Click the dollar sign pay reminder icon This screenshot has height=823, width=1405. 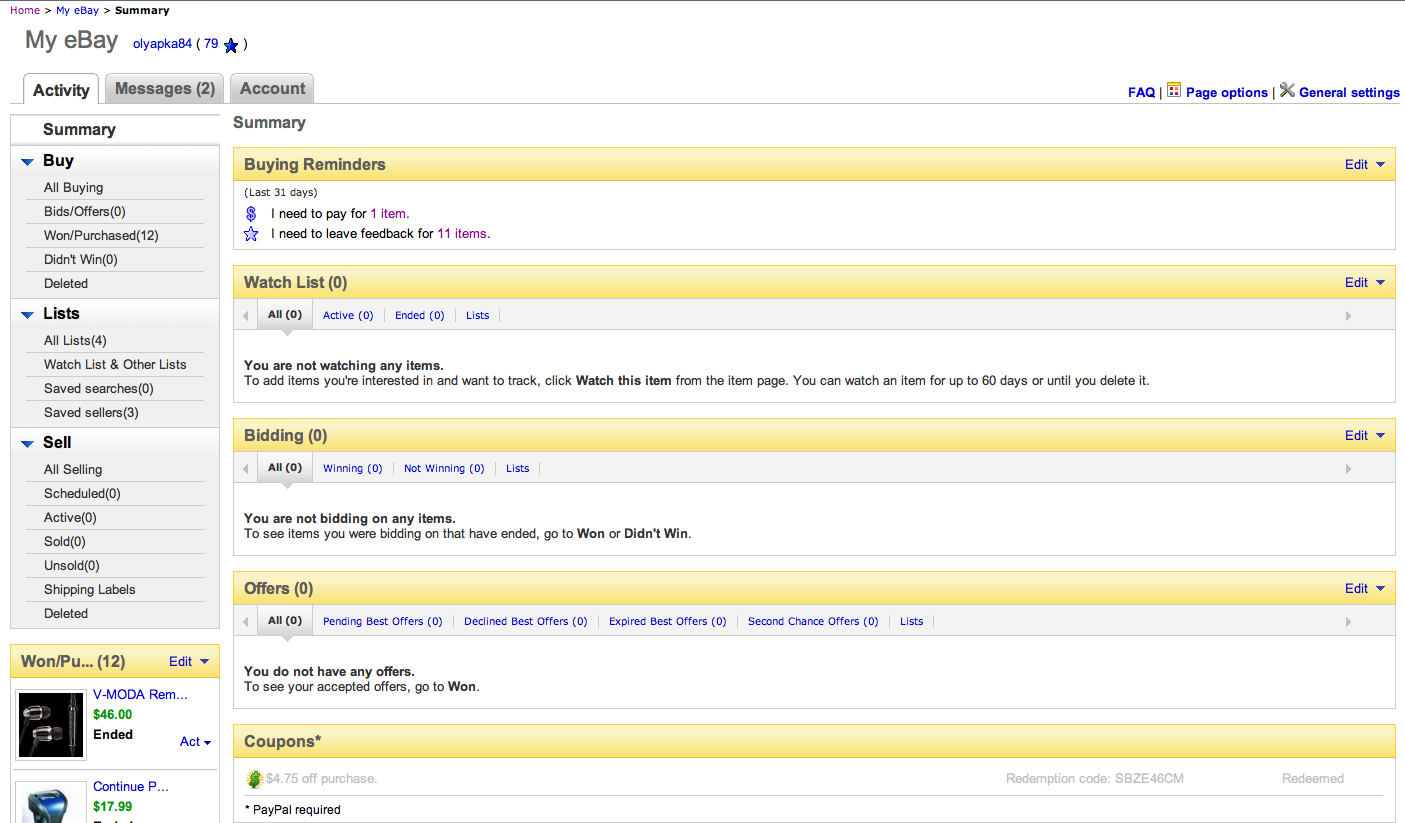point(251,214)
